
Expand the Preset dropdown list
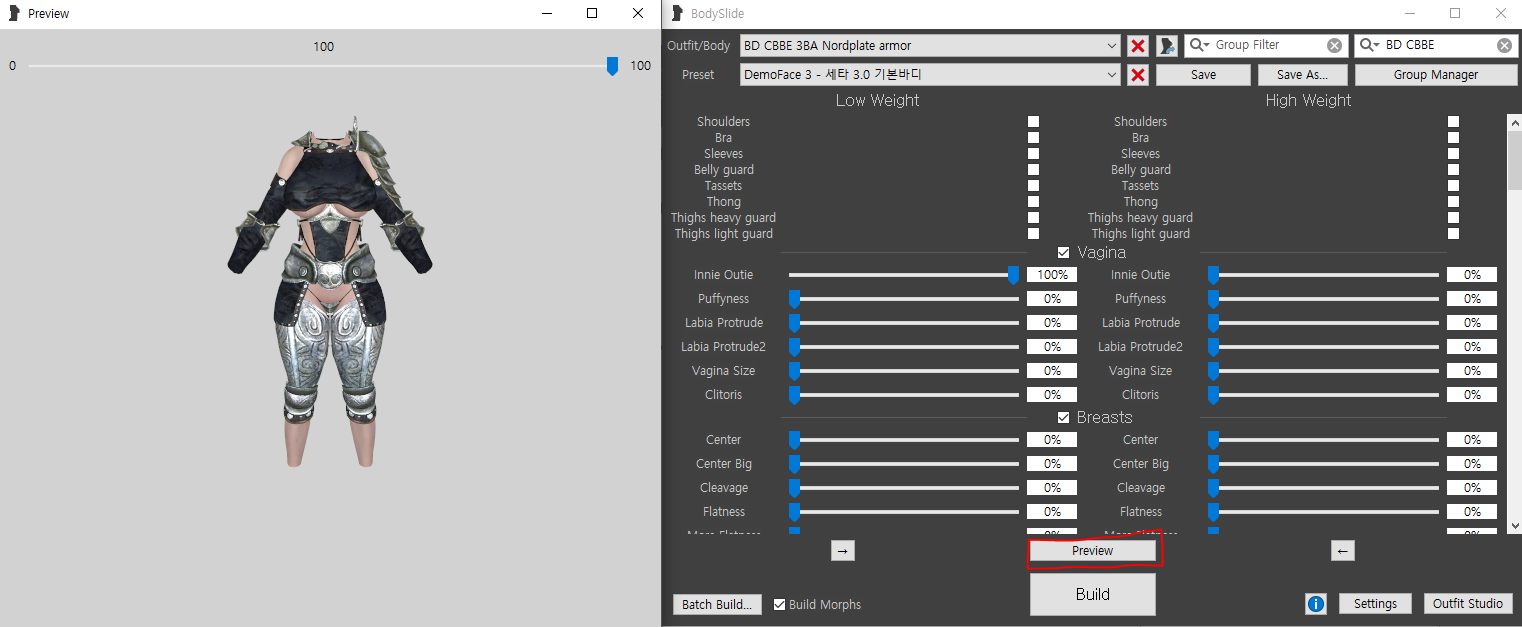[1112, 75]
